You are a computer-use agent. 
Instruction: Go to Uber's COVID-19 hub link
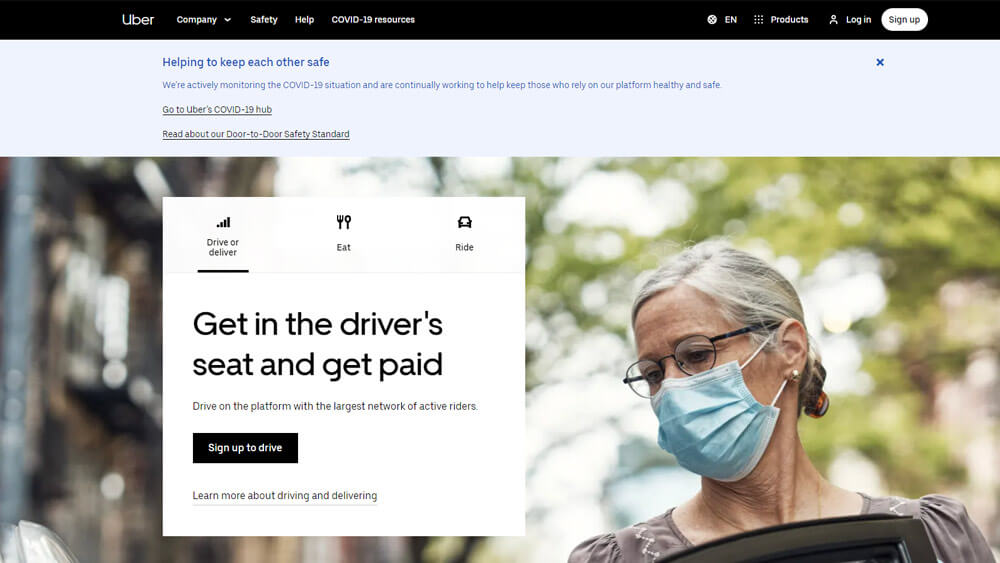[x=217, y=110]
